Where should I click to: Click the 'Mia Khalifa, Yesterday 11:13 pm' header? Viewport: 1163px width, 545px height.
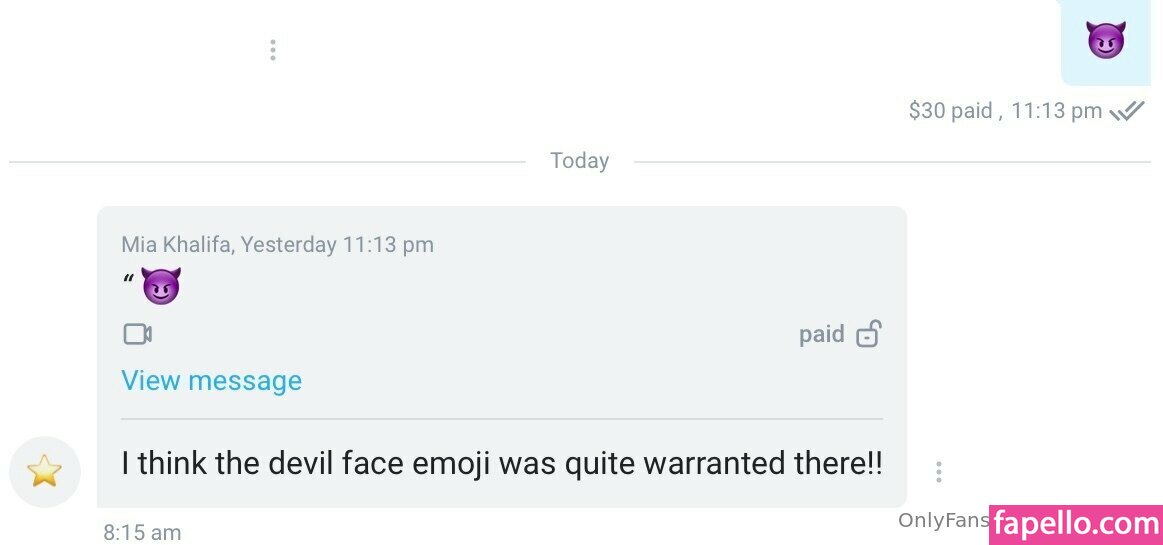pyautogui.click(x=277, y=245)
